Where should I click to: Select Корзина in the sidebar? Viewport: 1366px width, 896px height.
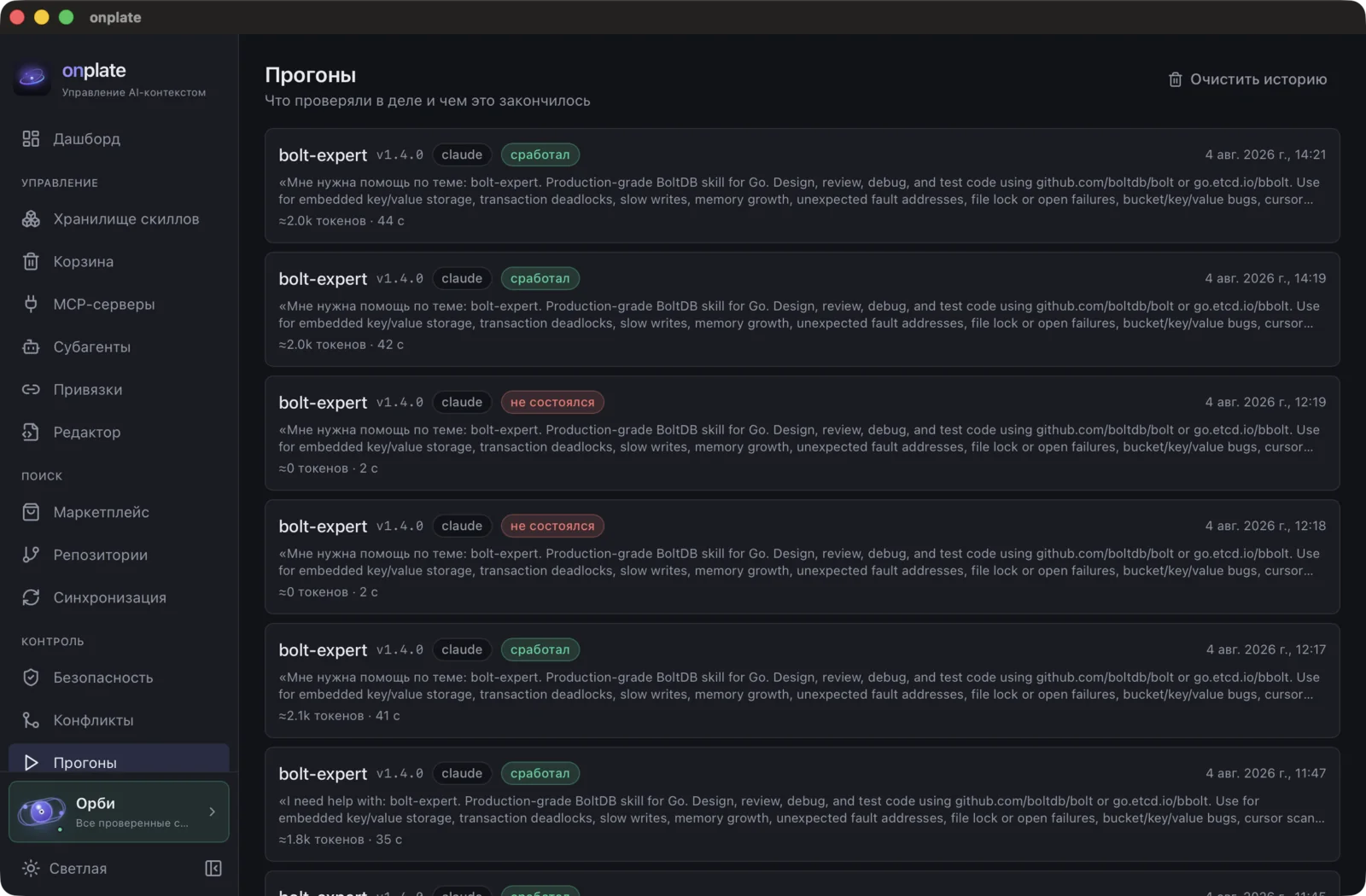coord(119,262)
